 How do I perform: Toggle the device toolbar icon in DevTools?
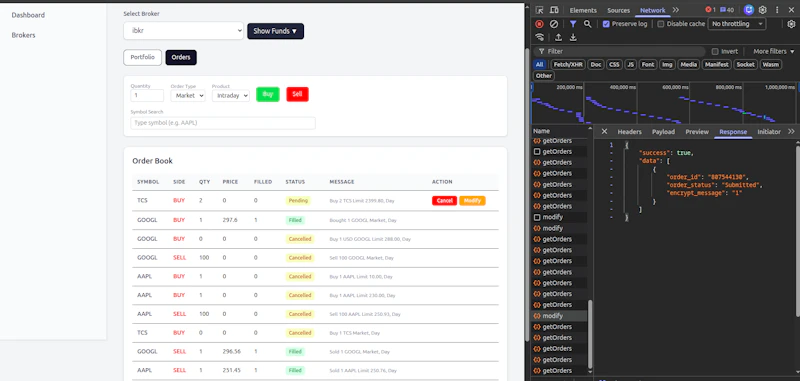coord(554,10)
